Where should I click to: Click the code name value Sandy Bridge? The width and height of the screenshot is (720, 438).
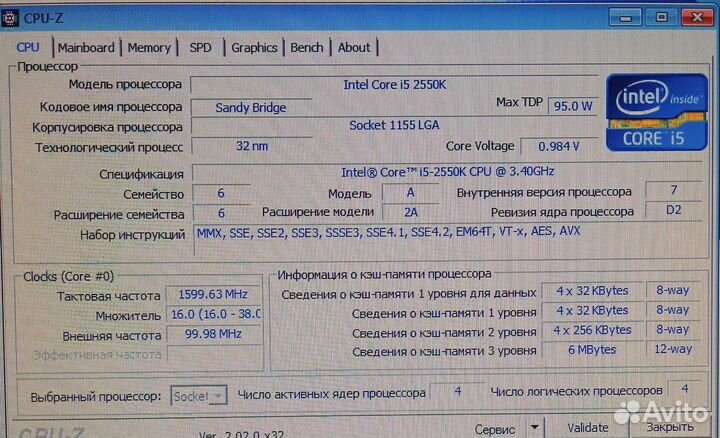(251, 107)
